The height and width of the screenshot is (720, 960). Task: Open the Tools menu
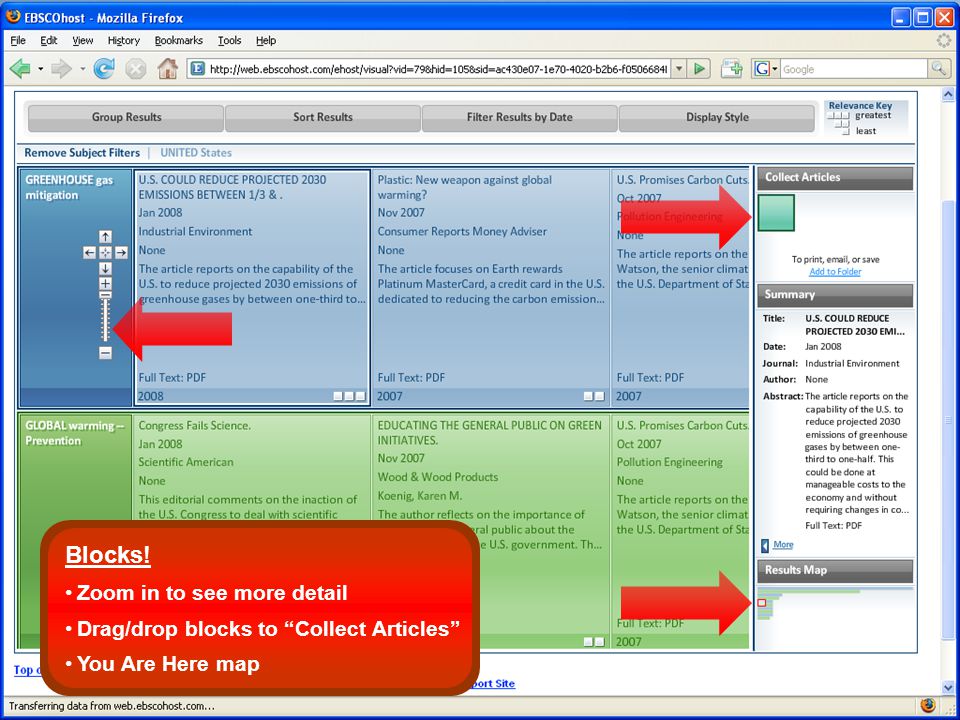230,40
